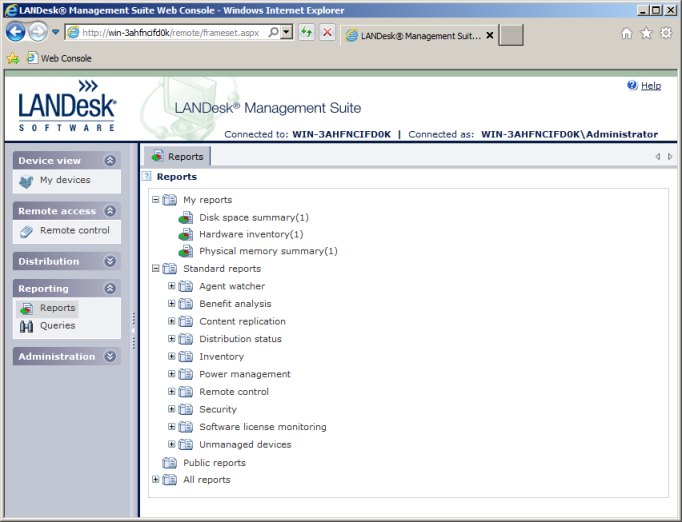Collapse the Remote access panel
The height and width of the screenshot is (522, 682).
(110, 211)
